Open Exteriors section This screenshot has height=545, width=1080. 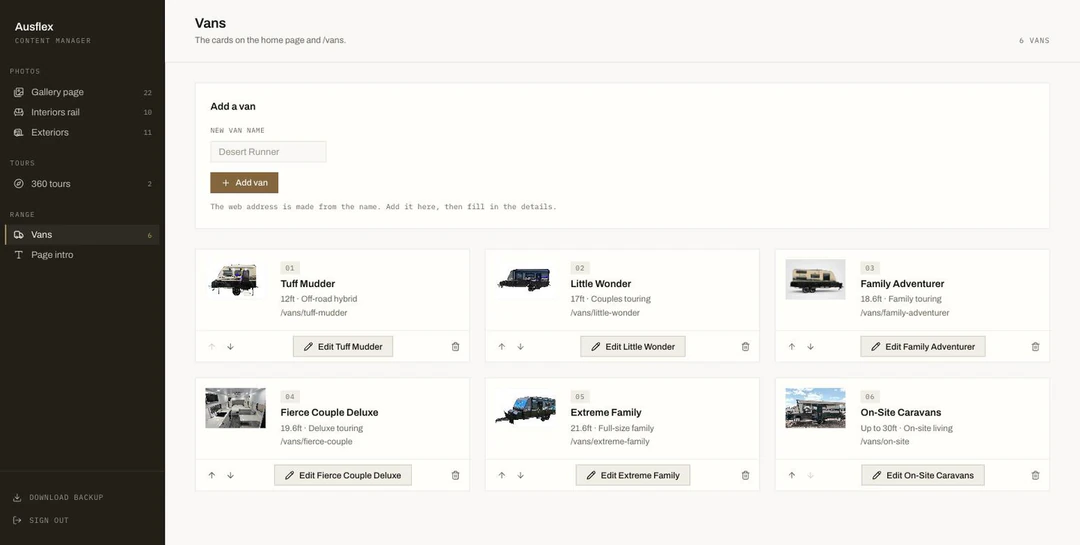(x=82, y=132)
